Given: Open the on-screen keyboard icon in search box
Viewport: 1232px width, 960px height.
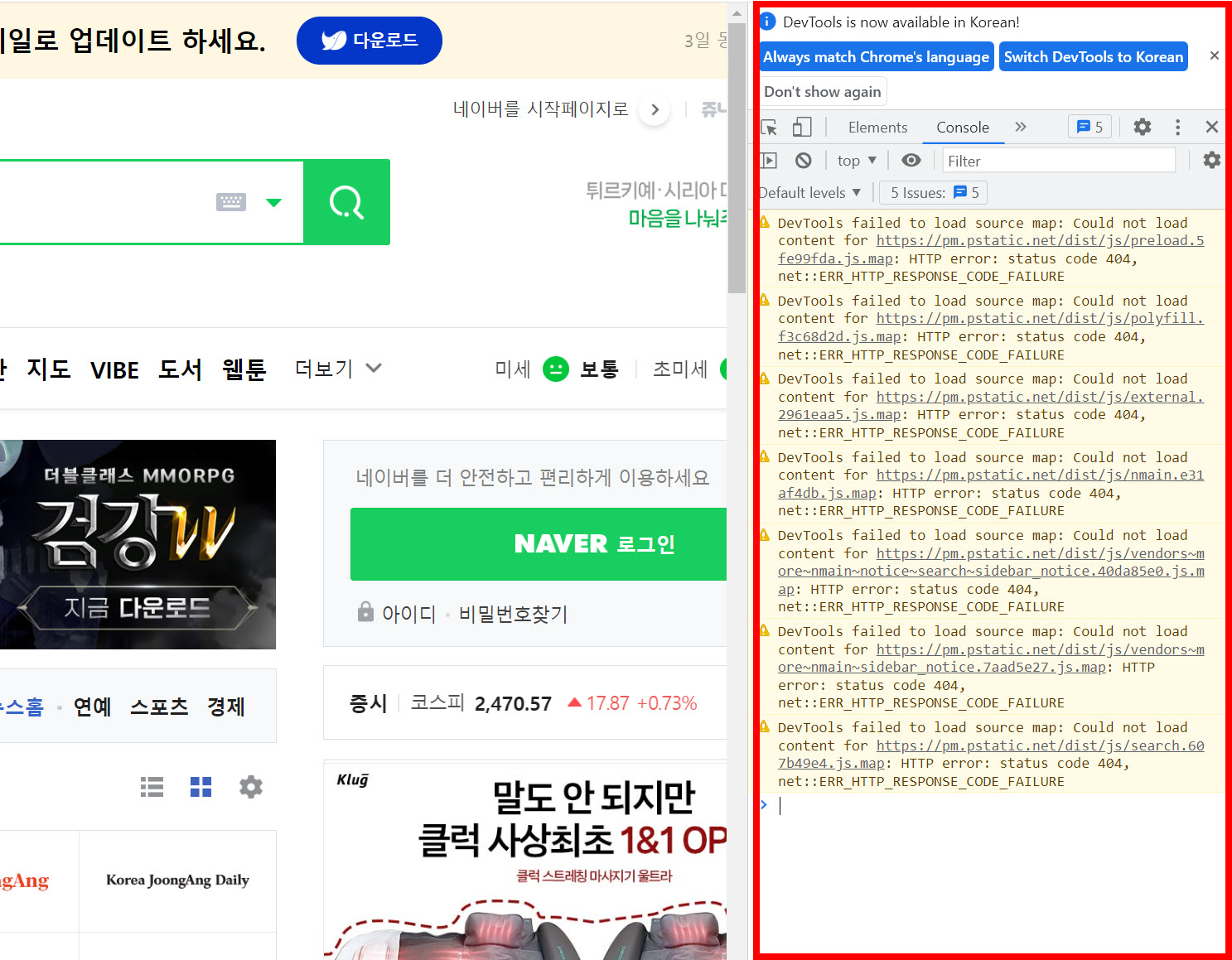Looking at the screenshot, I should 231,201.
